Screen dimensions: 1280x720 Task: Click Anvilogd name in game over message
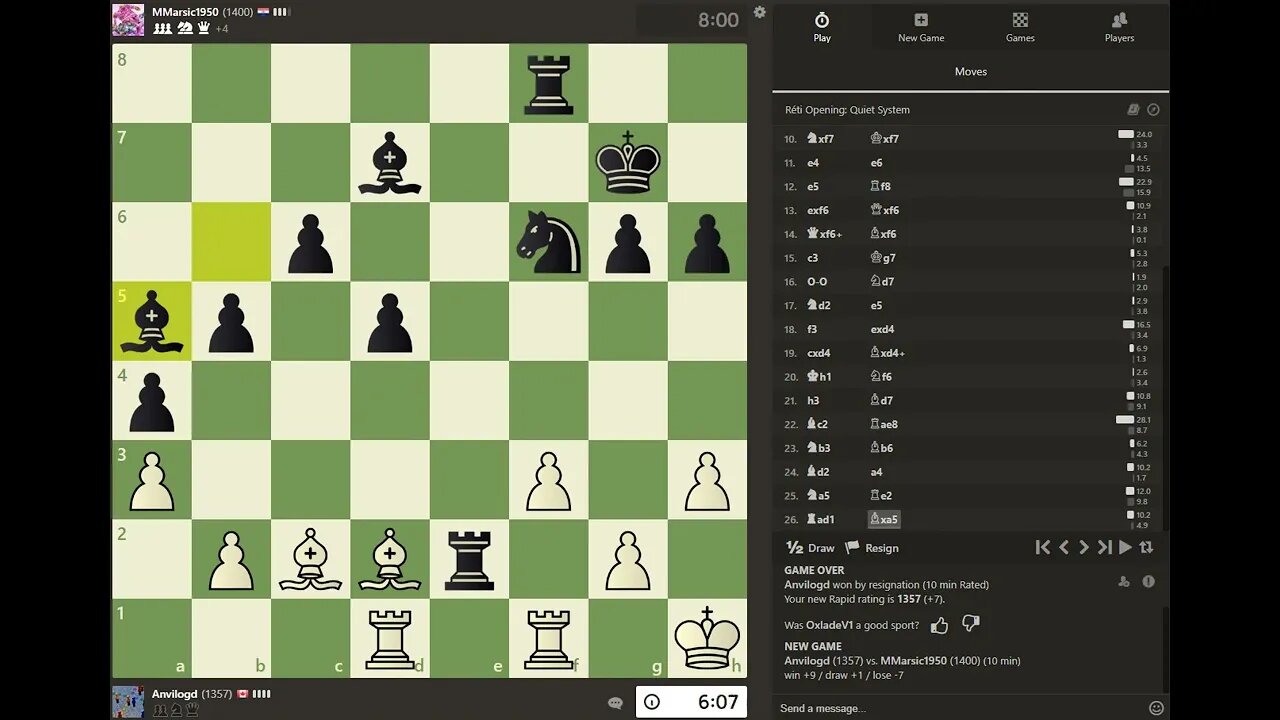pyautogui.click(x=807, y=585)
